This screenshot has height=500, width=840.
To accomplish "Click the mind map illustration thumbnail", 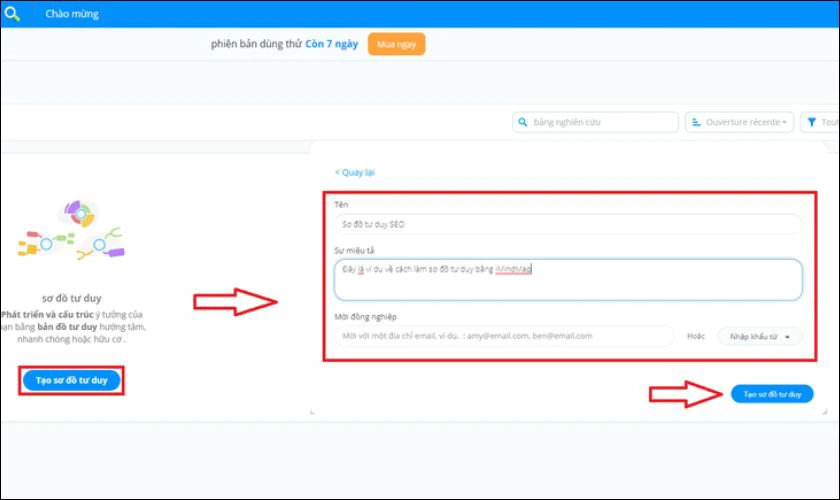I will [x=71, y=229].
